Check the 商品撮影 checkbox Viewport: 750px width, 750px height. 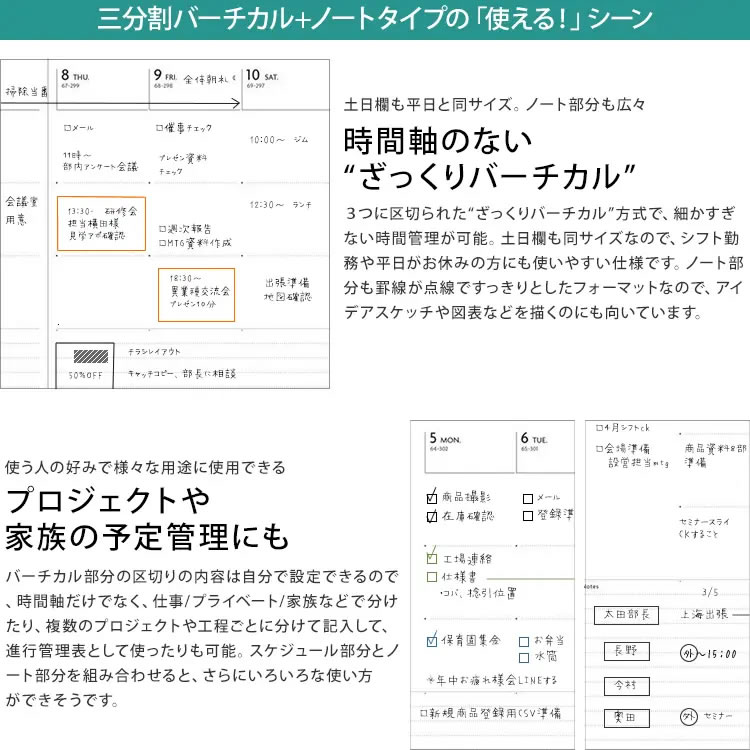432,497
